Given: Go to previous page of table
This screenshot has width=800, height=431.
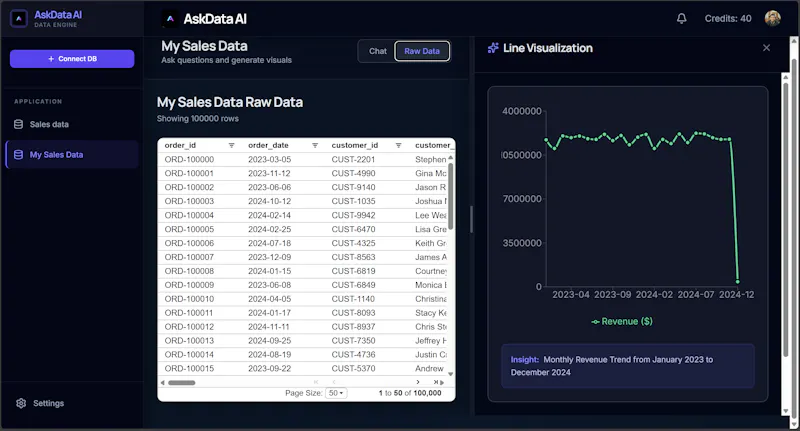Looking at the screenshot, I should click(x=334, y=382).
